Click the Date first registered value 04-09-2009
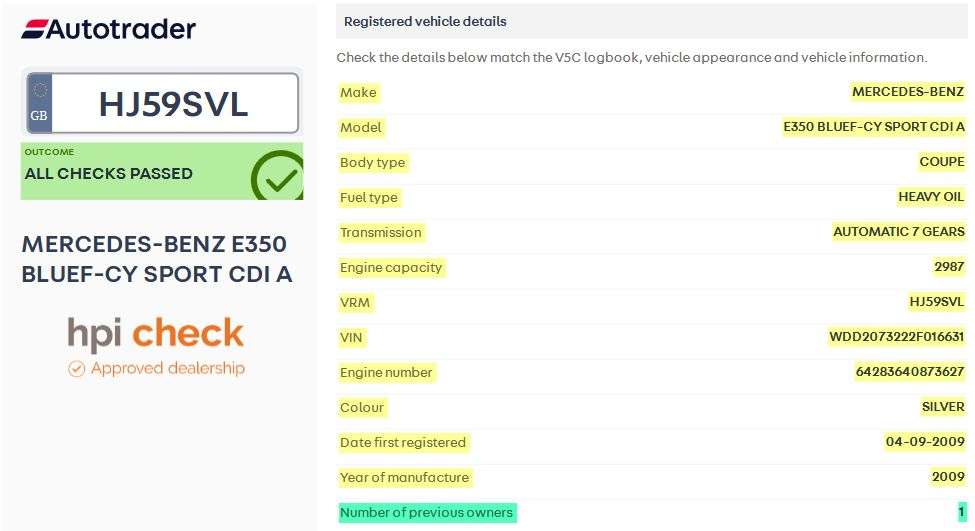The image size is (975, 531). pos(925,441)
